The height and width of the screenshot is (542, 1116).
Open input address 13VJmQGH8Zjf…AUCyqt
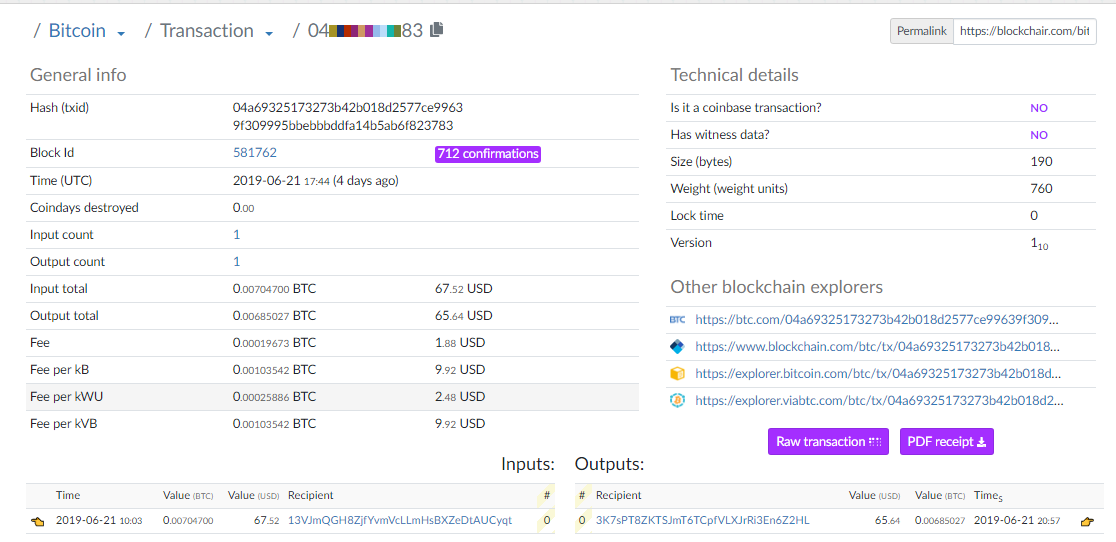pos(400,521)
